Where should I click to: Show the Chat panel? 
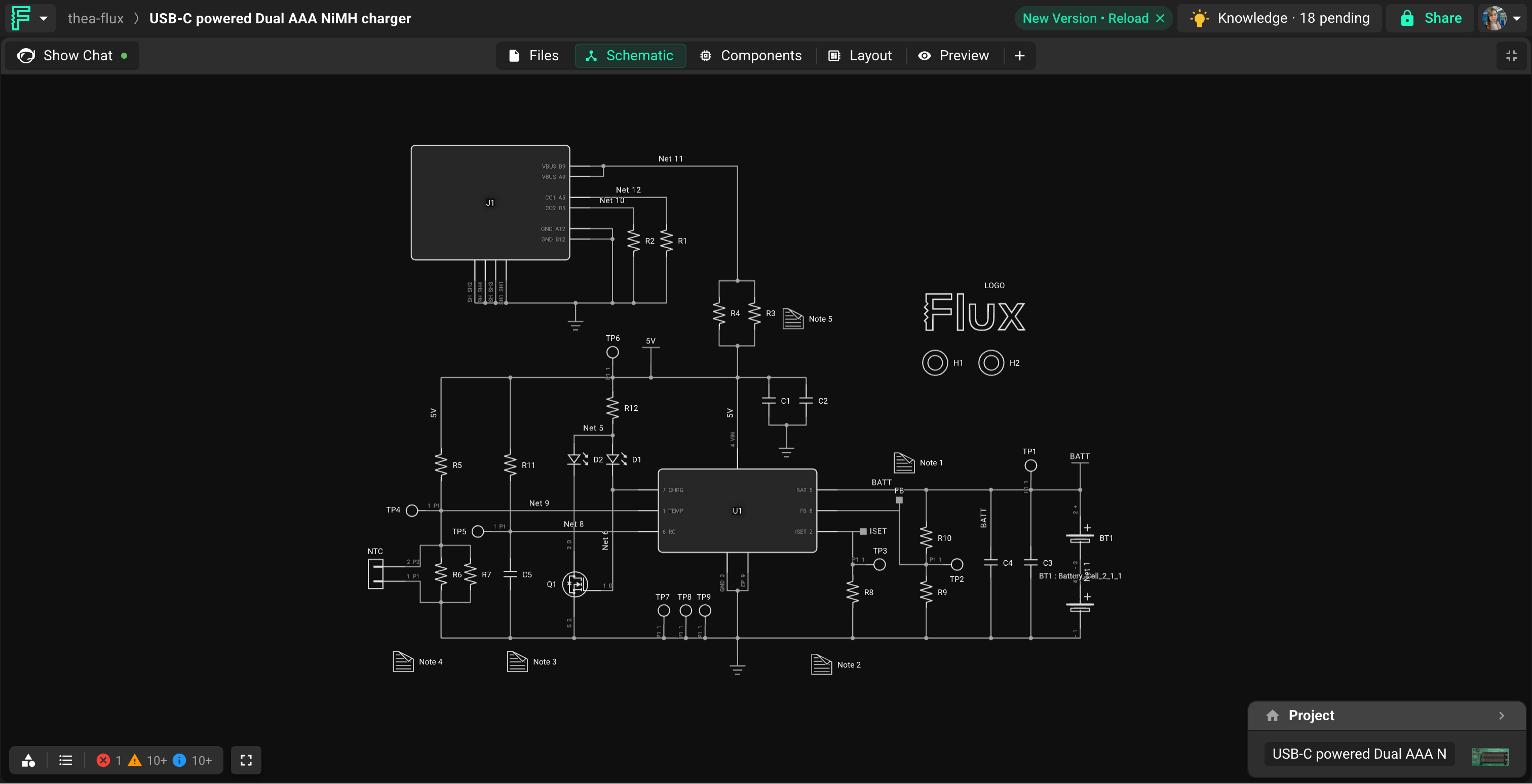(72, 56)
